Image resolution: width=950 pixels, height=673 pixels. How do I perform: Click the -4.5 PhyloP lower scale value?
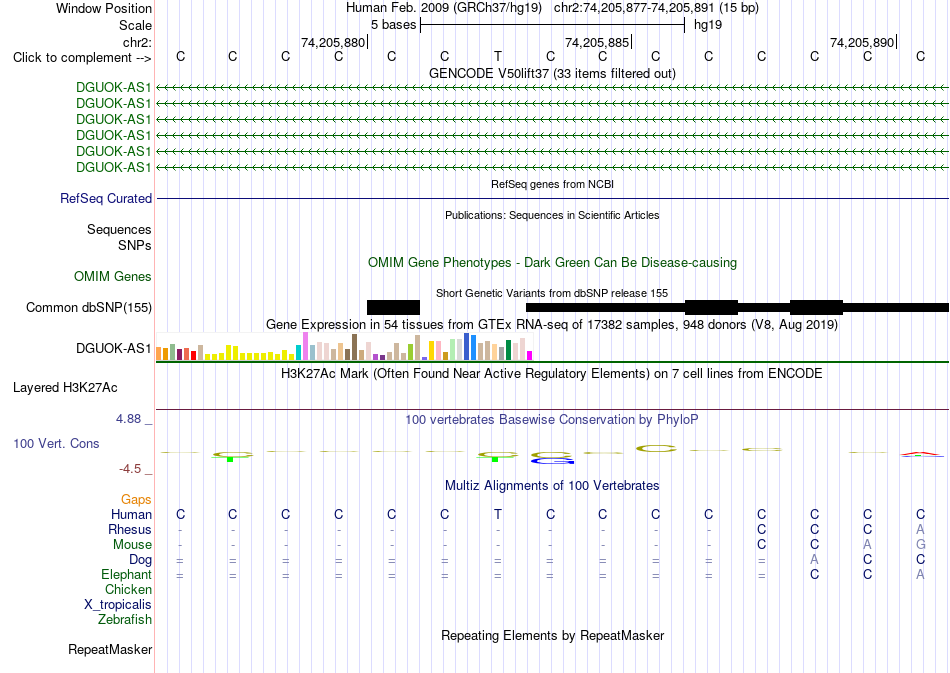click(x=130, y=468)
